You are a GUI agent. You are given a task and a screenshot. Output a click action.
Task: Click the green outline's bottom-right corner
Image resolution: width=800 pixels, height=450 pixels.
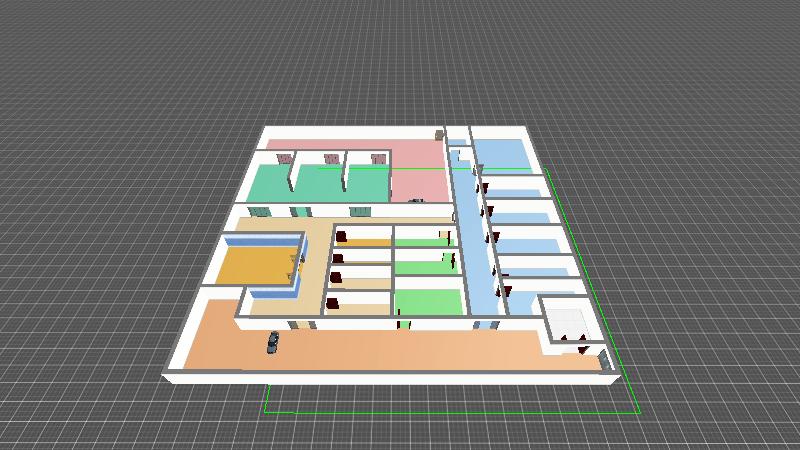(x=639, y=412)
